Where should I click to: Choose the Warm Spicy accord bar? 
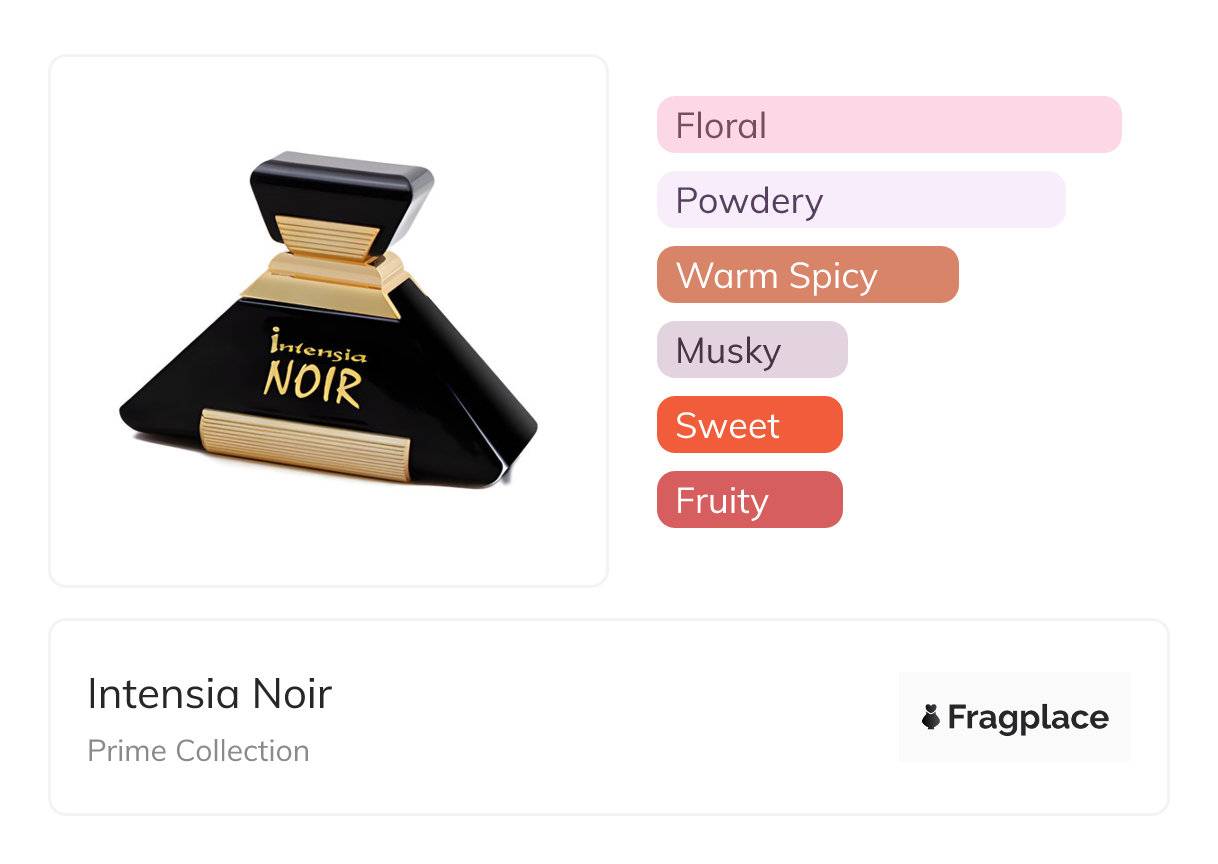click(807, 275)
